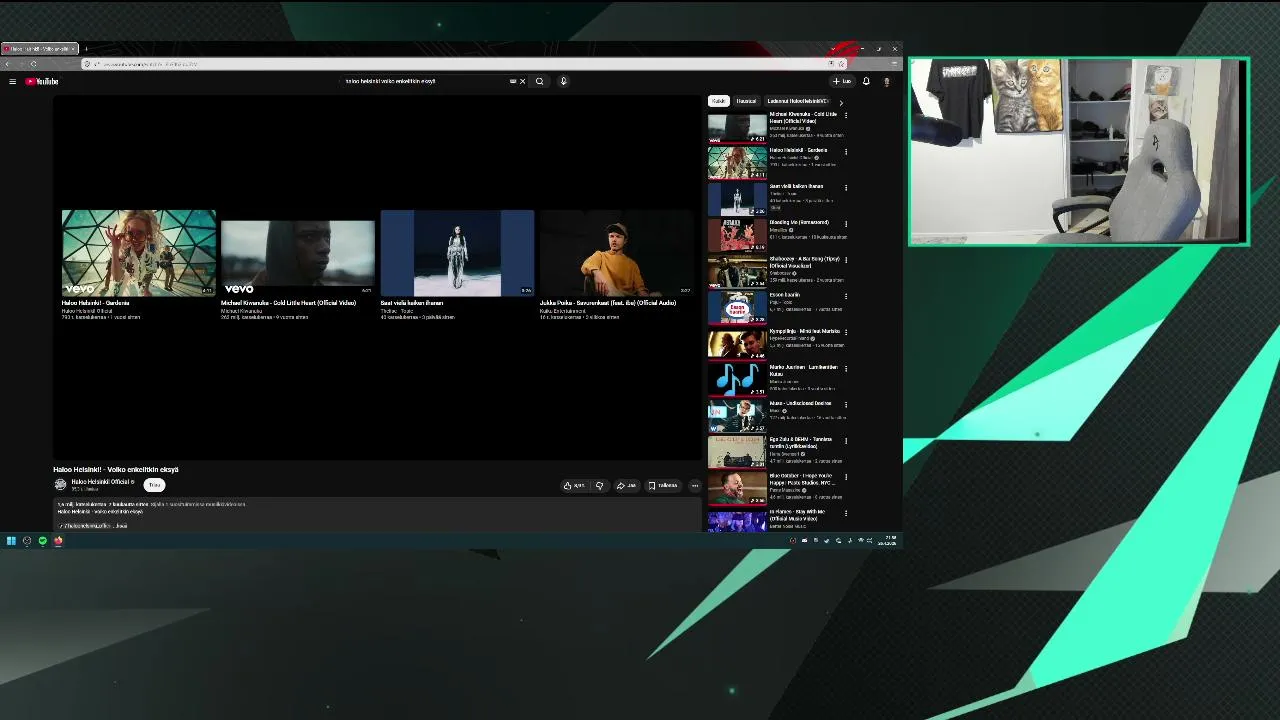
Task: Click the Luo create button
Action: click(x=842, y=81)
